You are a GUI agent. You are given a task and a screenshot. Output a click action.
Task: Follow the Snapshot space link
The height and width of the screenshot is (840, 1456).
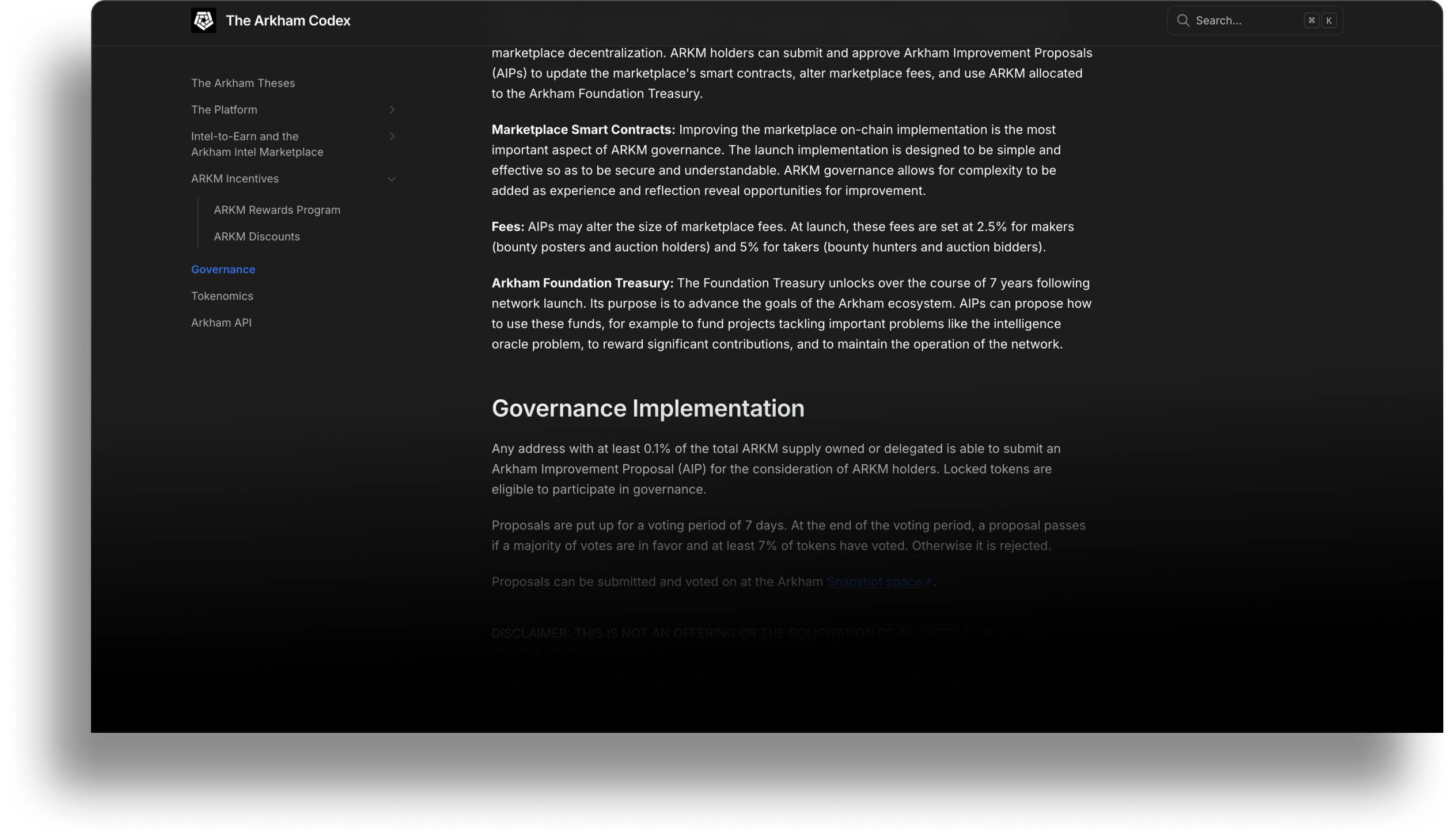[874, 582]
